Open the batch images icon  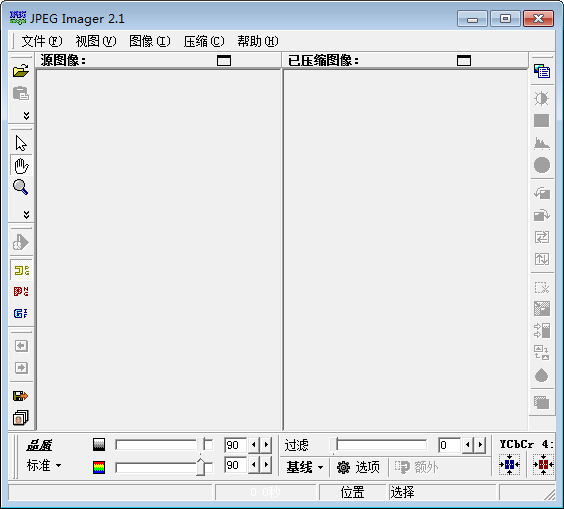pos(21,418)
